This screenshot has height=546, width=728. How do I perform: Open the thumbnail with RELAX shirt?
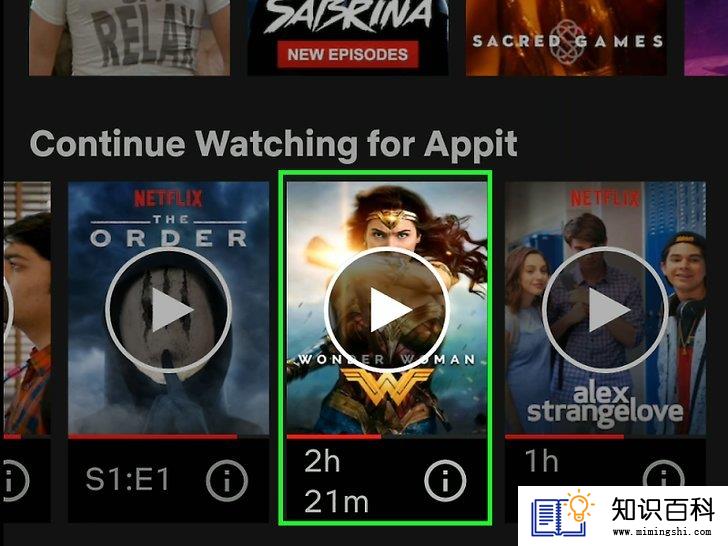coord(129,37)
